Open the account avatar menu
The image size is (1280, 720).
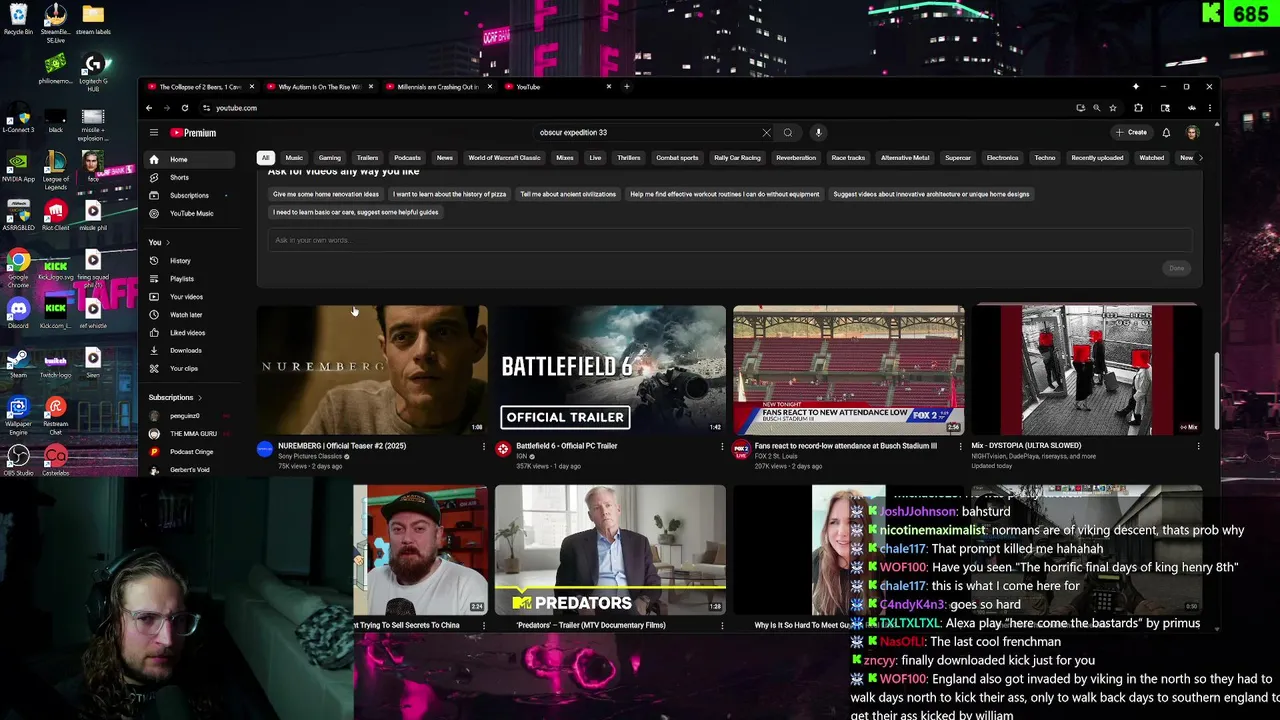tap(1192, 132)
